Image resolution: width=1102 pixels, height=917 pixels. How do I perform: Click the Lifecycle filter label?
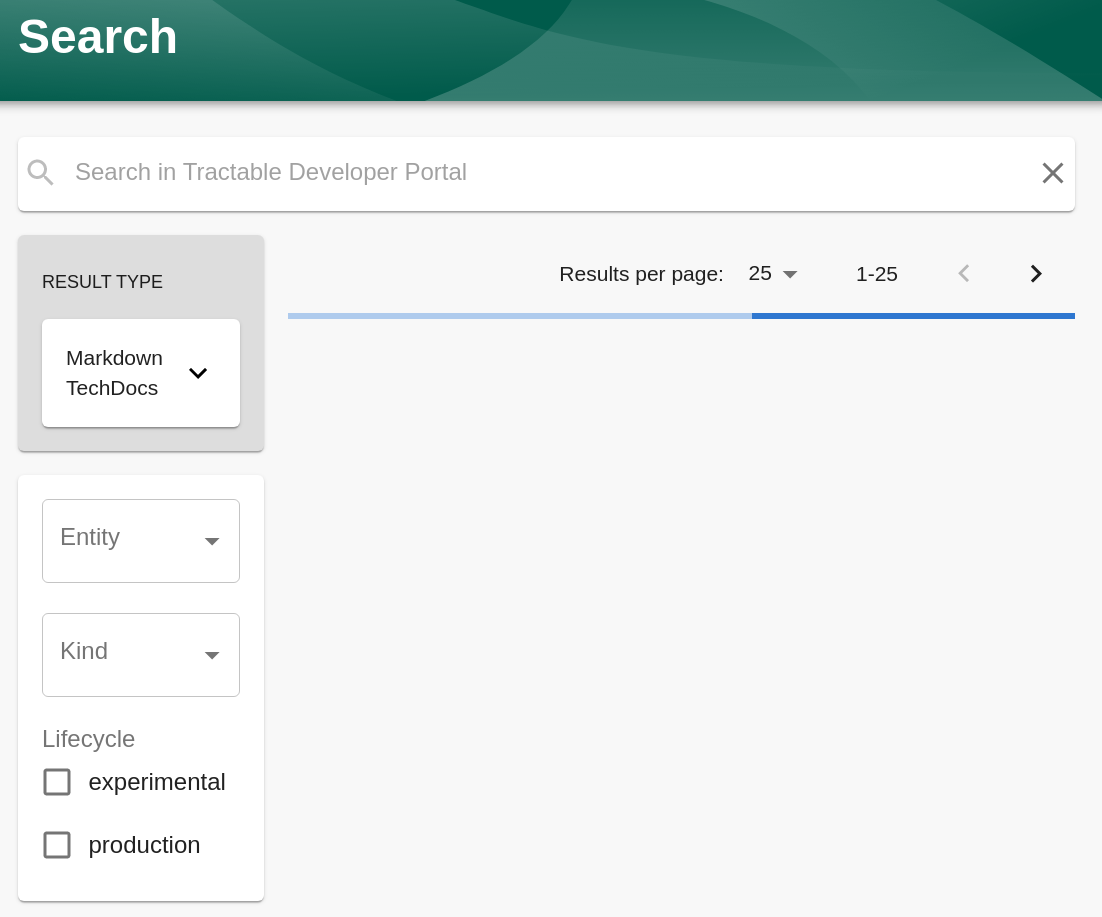pos(88,739)
